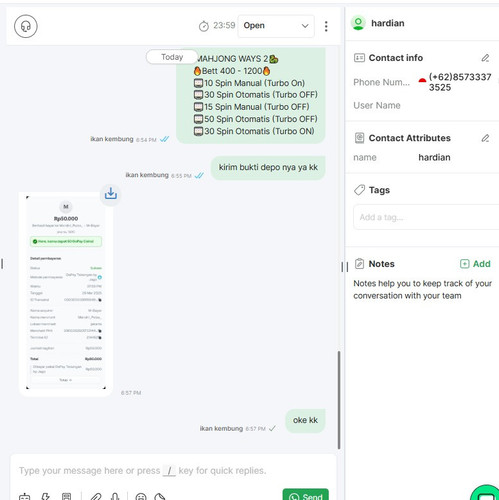Open the emoji picker icon
The width and height of the screenshot is (499, 500).
click(141, 497)
